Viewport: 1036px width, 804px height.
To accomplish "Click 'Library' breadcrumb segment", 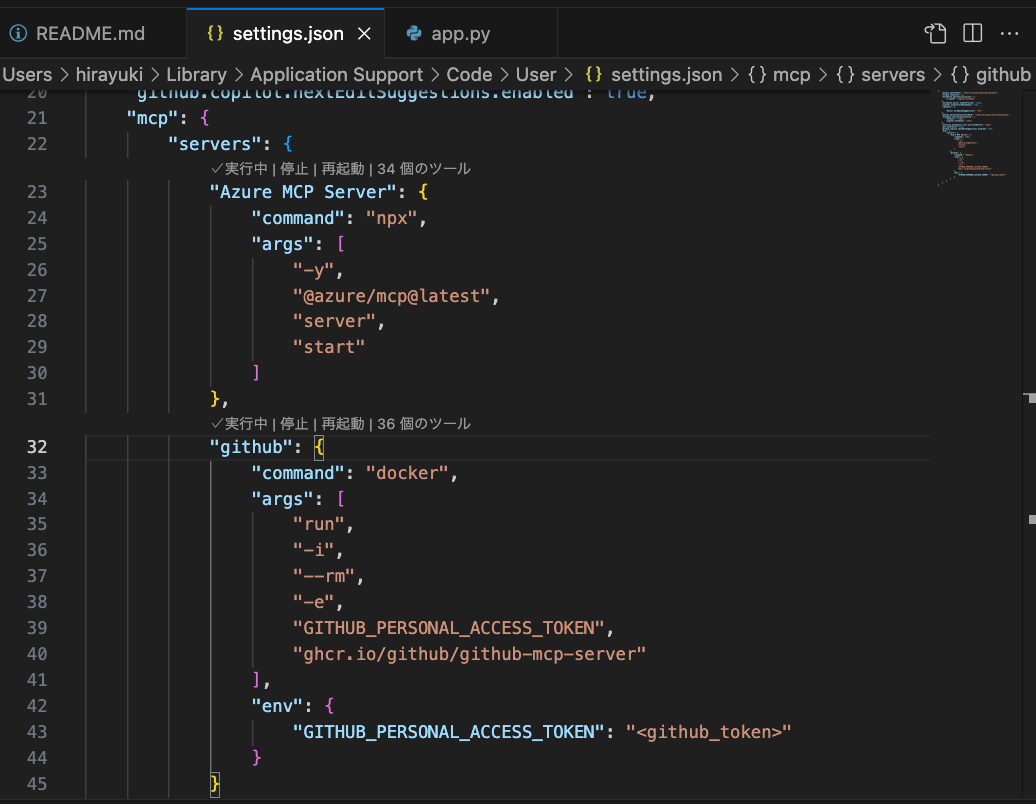I will (x=196, y=75).
